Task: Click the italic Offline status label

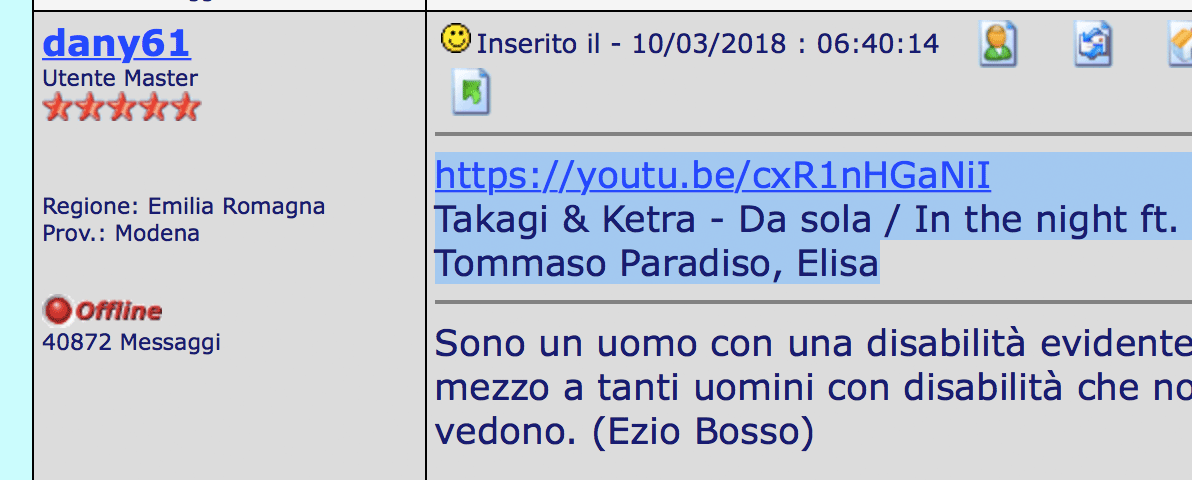Action: pos(119,311)
